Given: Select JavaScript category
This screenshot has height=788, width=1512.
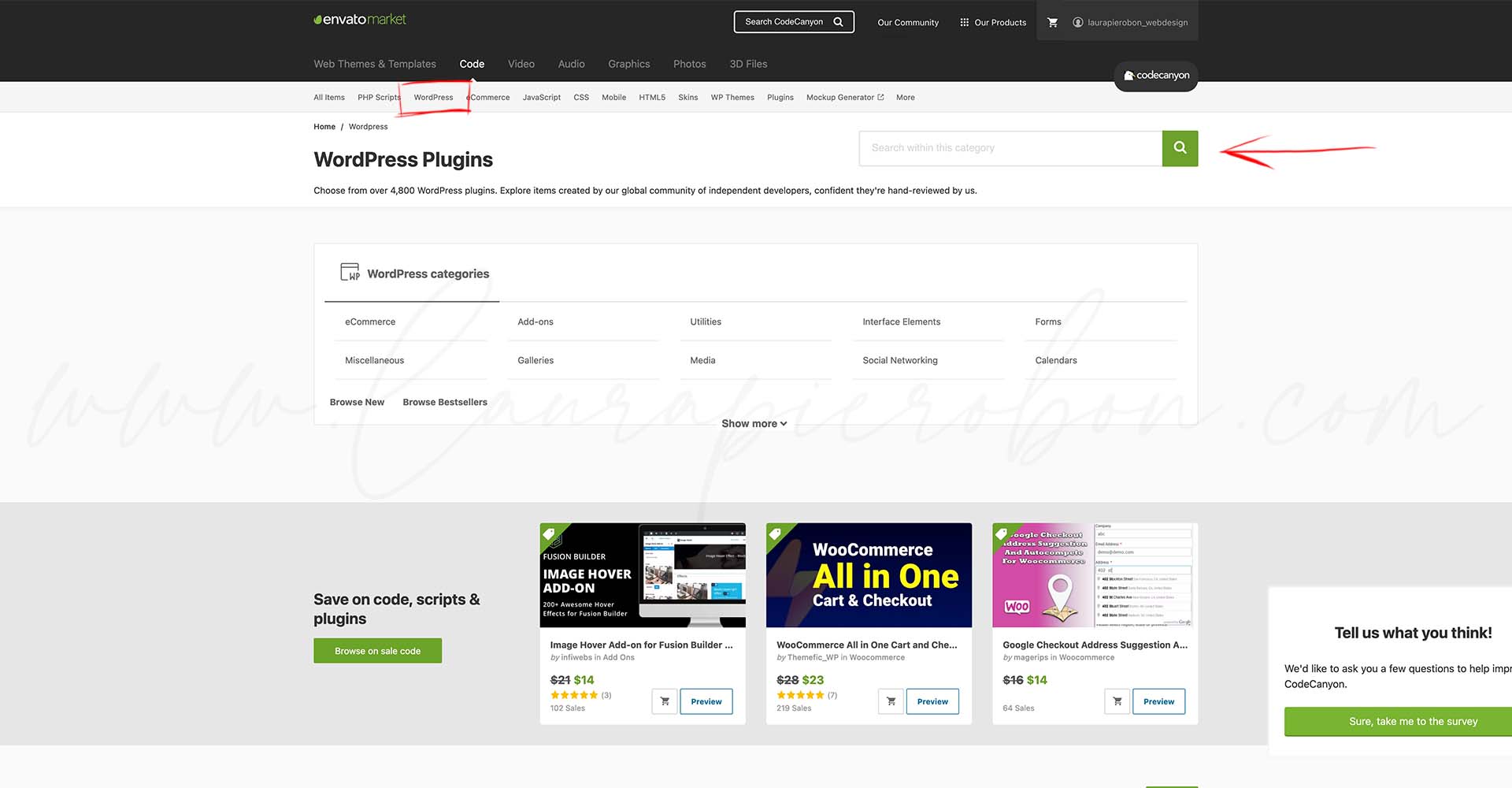Looking at the screenshot, I should (542, 98).
